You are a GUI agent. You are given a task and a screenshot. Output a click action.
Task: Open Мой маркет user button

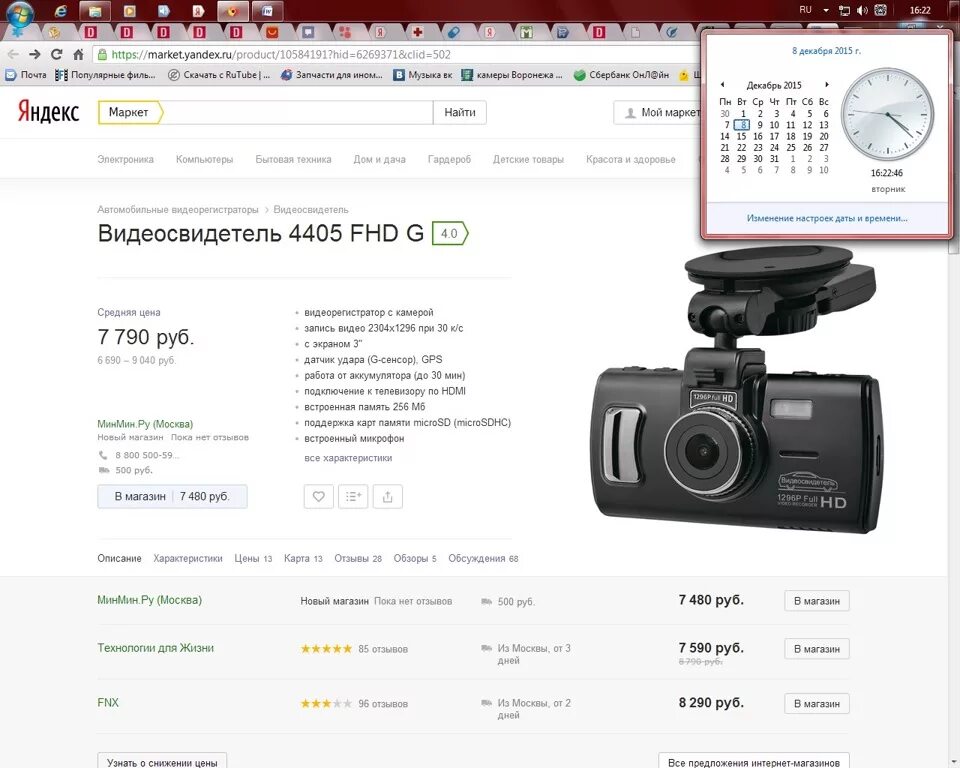coord(658,113)
